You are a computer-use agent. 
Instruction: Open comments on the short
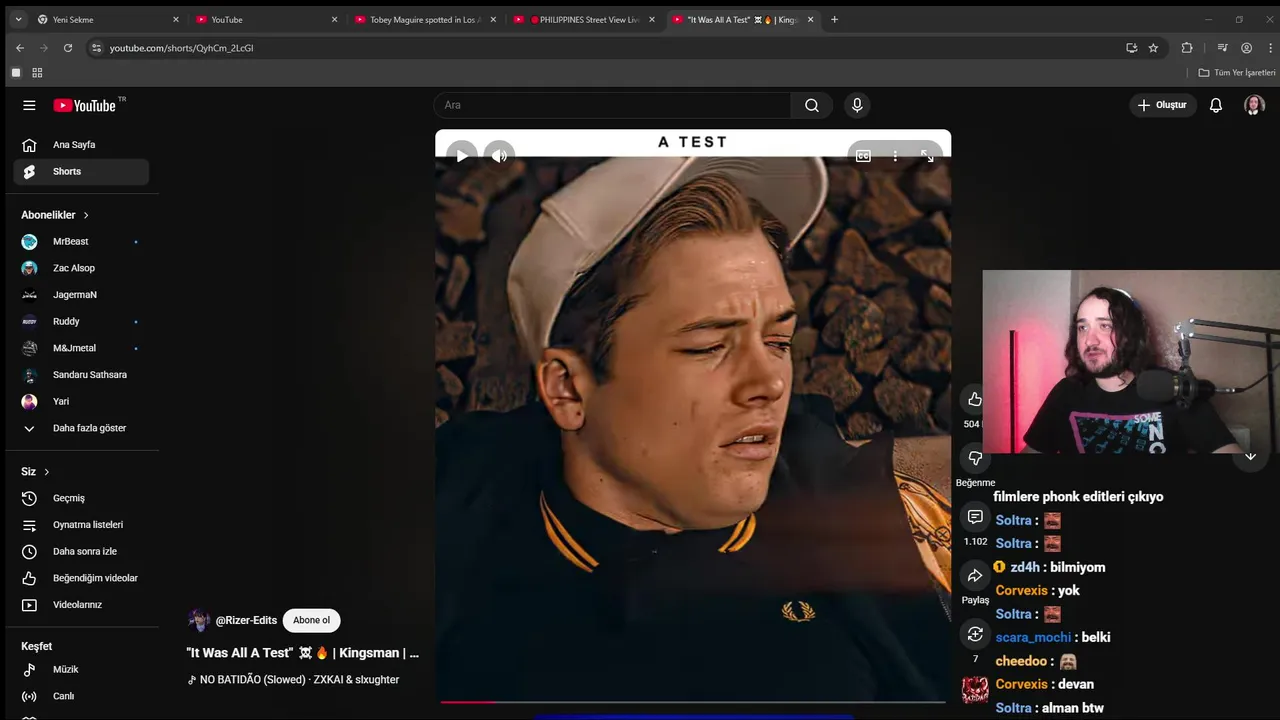point(975,517)
